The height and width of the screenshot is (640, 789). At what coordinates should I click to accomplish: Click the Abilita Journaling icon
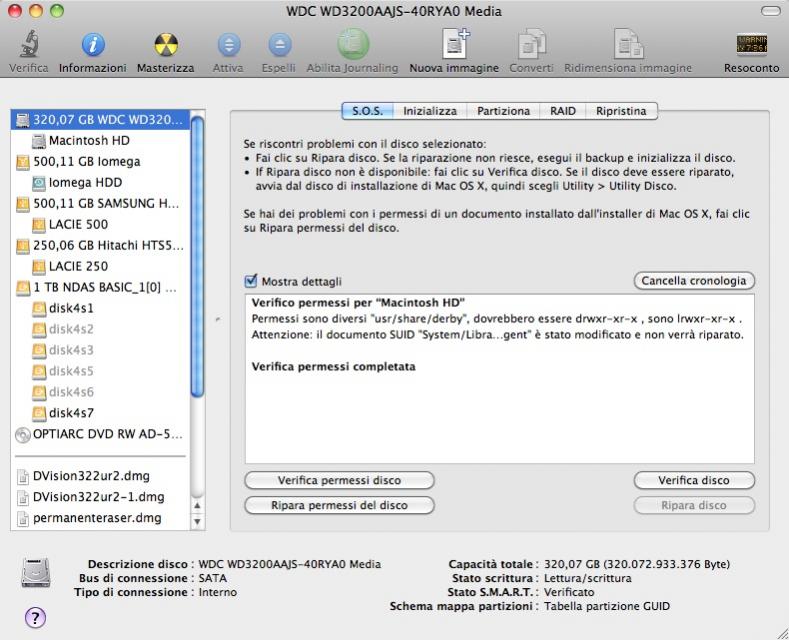pyautogui.click(x=352, y=44)
